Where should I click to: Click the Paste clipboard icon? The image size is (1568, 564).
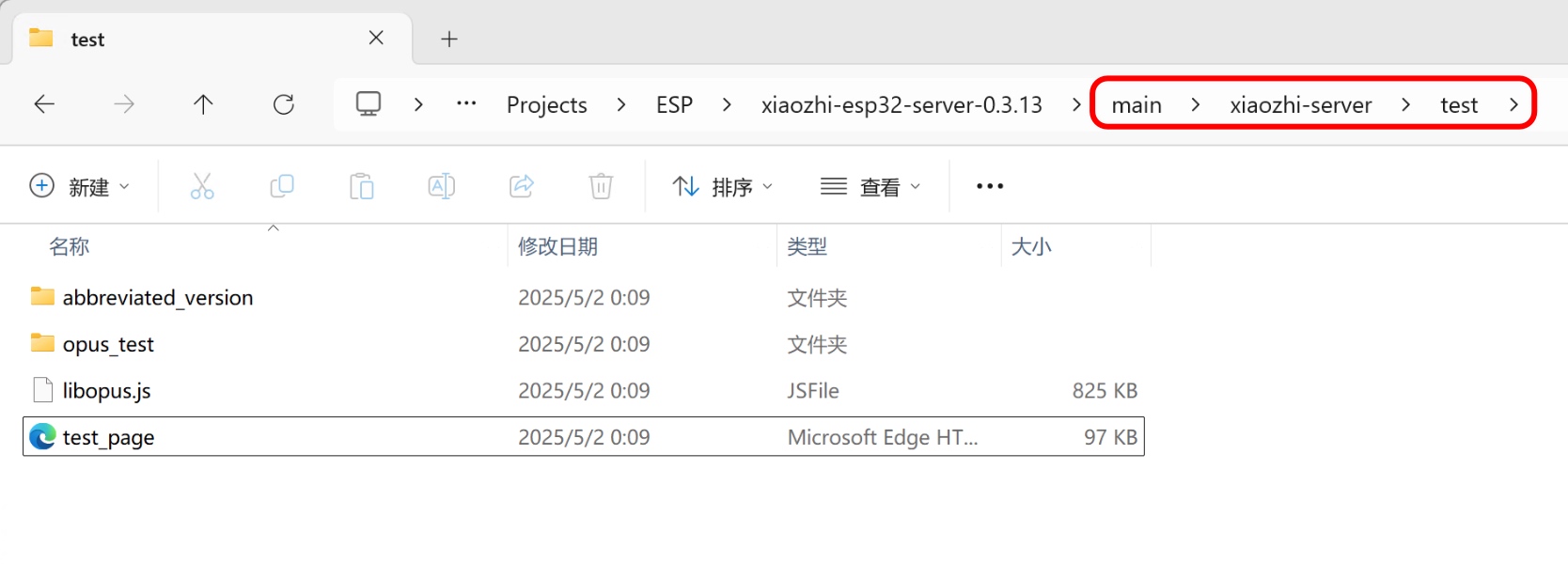click(362, 186)
